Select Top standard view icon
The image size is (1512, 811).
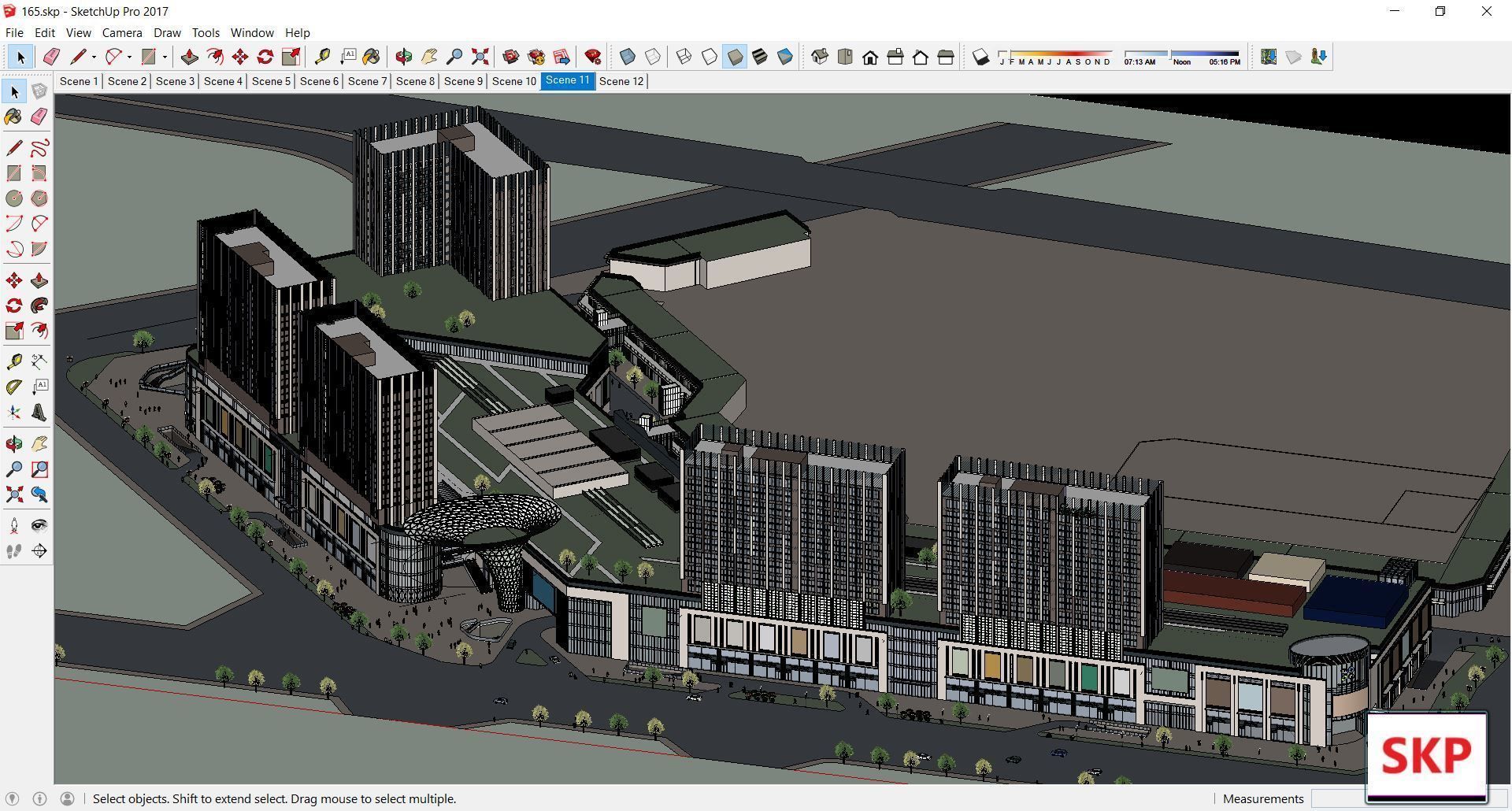845,57
